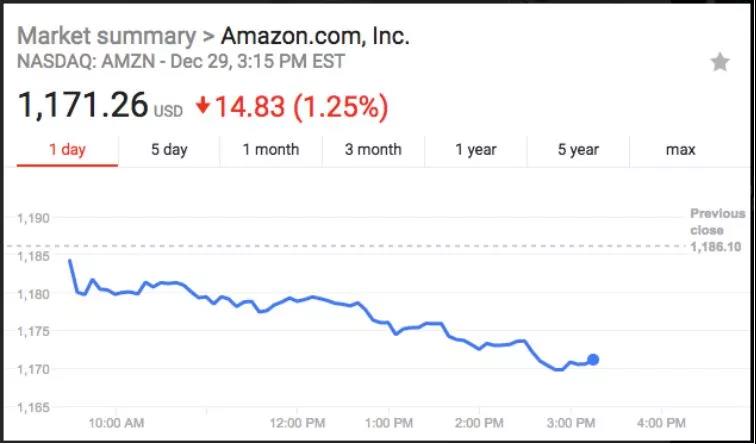Click the Previous close 1,186.10 label

717,229
